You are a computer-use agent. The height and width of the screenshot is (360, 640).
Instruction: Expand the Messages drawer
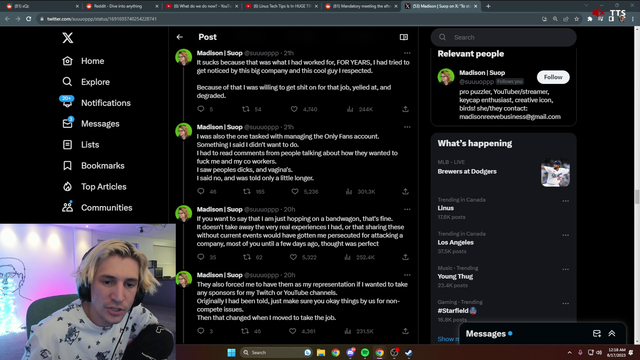pos(611,333)
